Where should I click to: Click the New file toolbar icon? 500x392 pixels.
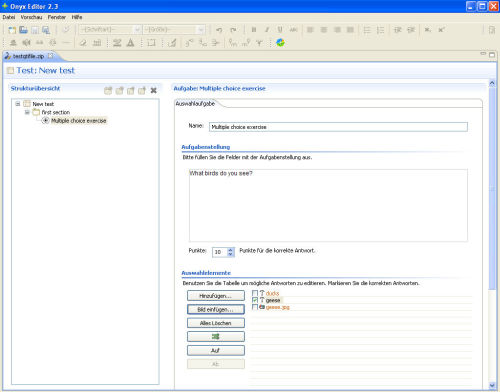tap(12, 30)
